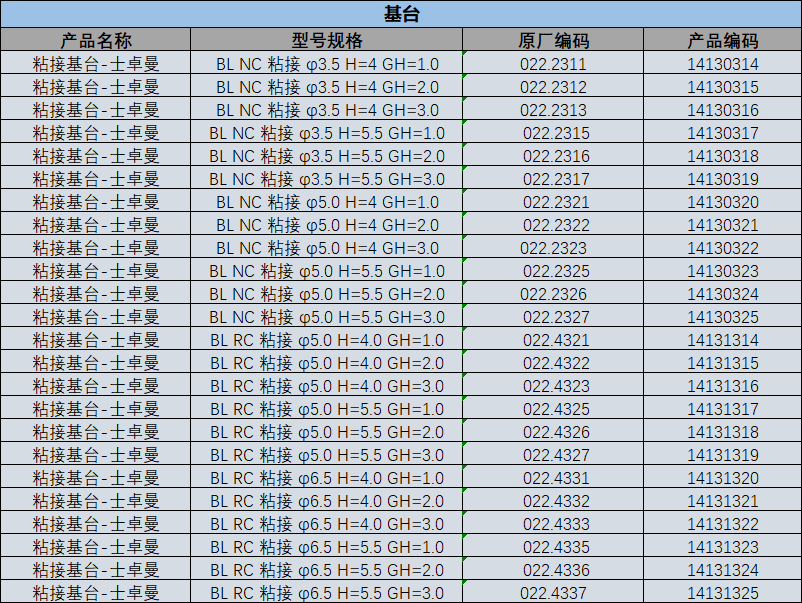Click the 原厂编码 column header
The width and height of the screenshot is (802, 603).
click(x=553, y=39)
